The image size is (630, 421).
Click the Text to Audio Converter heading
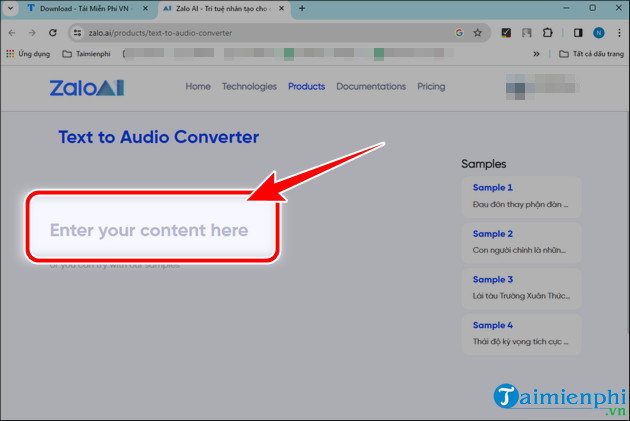pyautogui.click(x=159, y=137)
